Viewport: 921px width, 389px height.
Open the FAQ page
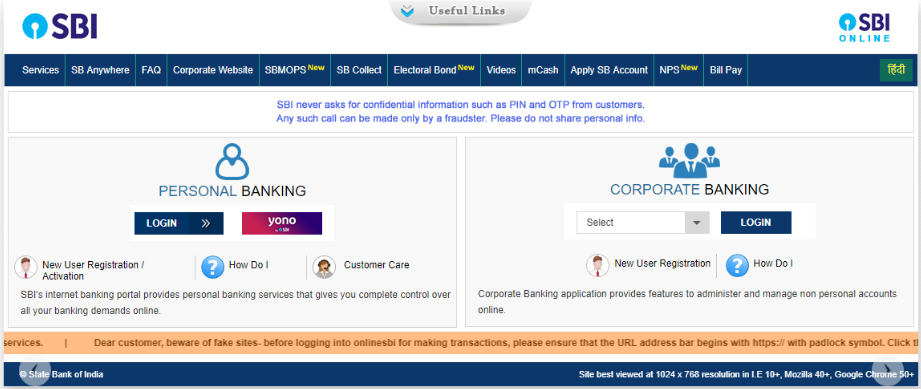pos(151,70)
